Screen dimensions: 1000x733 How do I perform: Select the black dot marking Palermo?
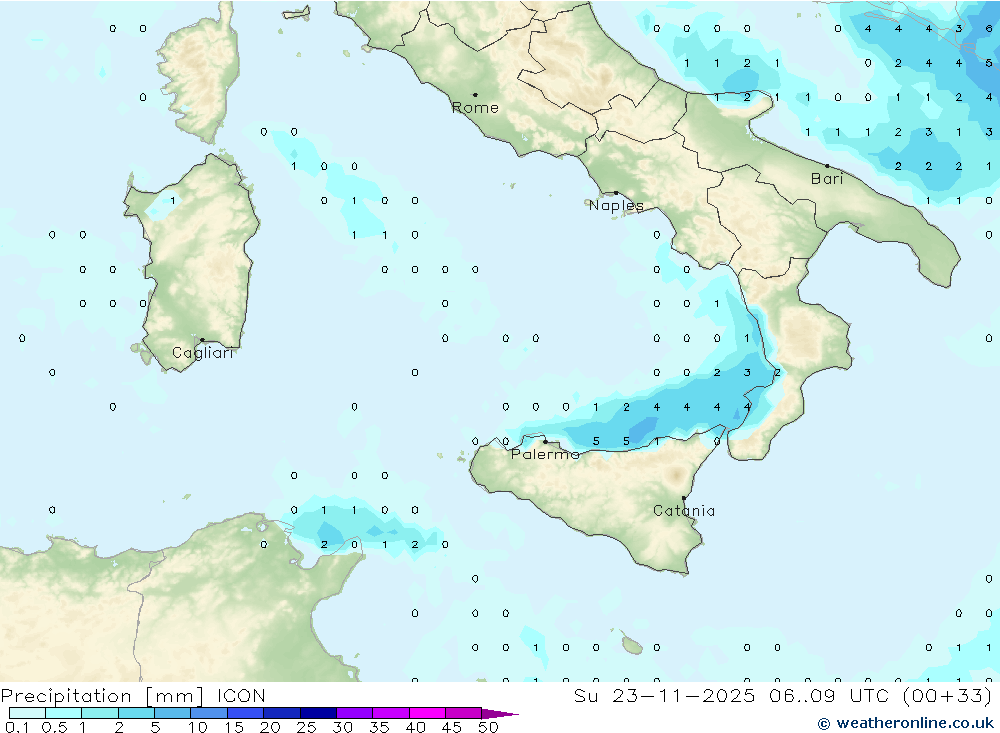[545, 441]
